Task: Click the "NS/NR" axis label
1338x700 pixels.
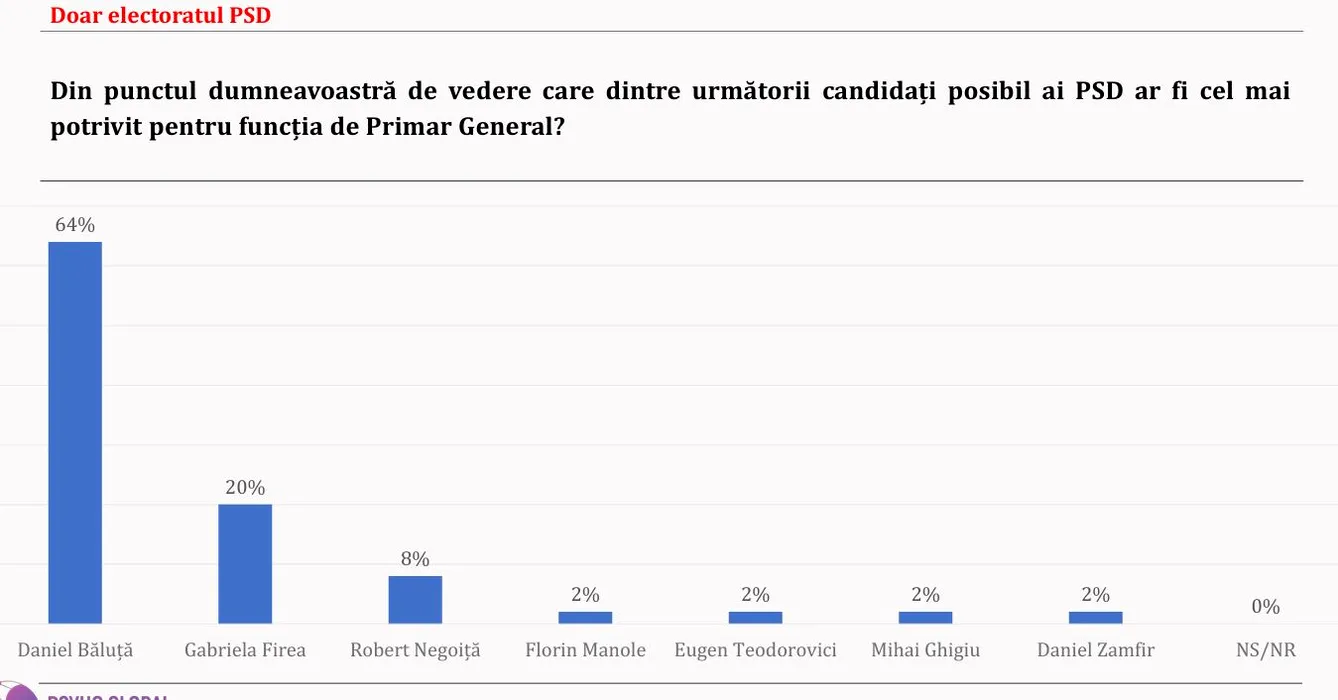Action: 1265,650
